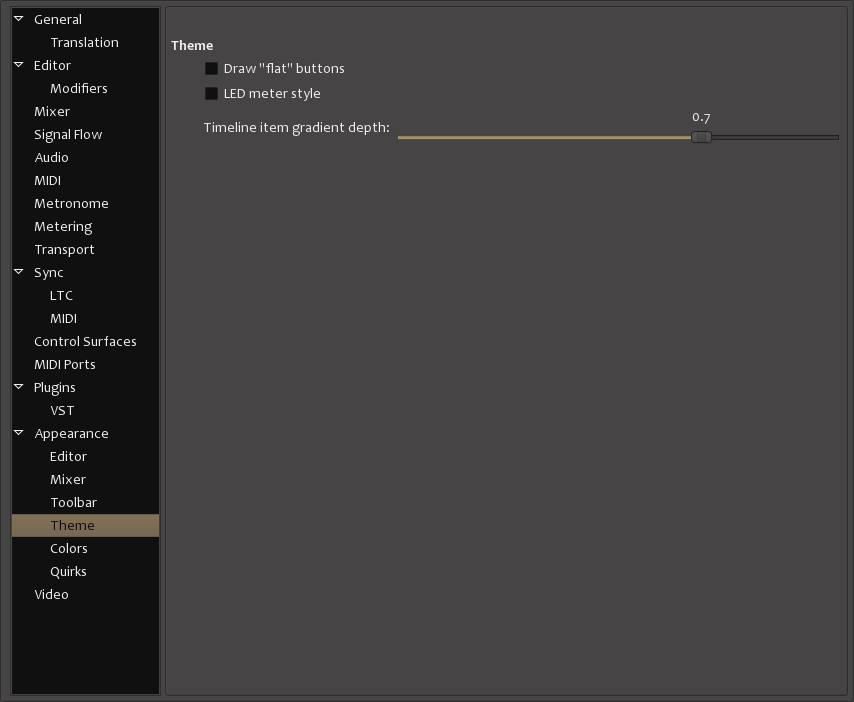This screenshot has width=854, height=702.
Task: Collapse the General tree section
Action: [19, 19]
